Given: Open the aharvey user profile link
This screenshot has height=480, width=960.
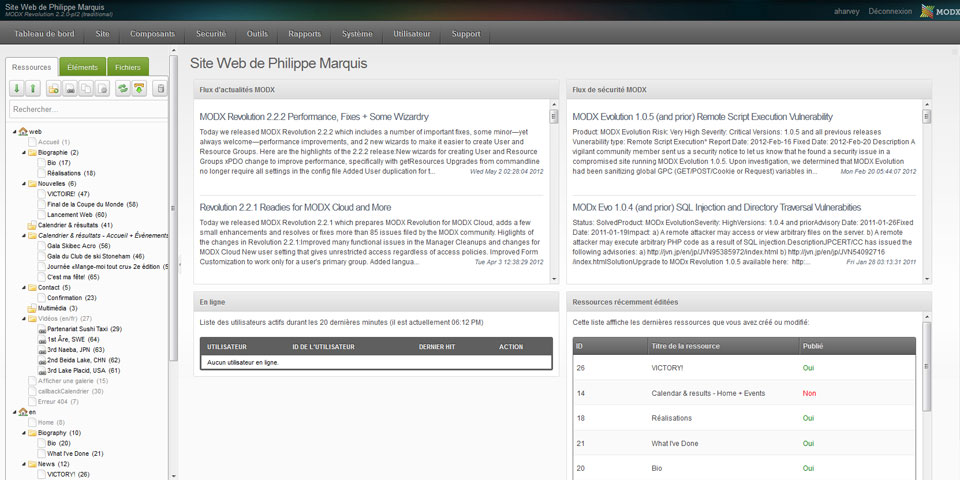Looking at the screenshot, I should pyautogui.click(x=847, y=12).
